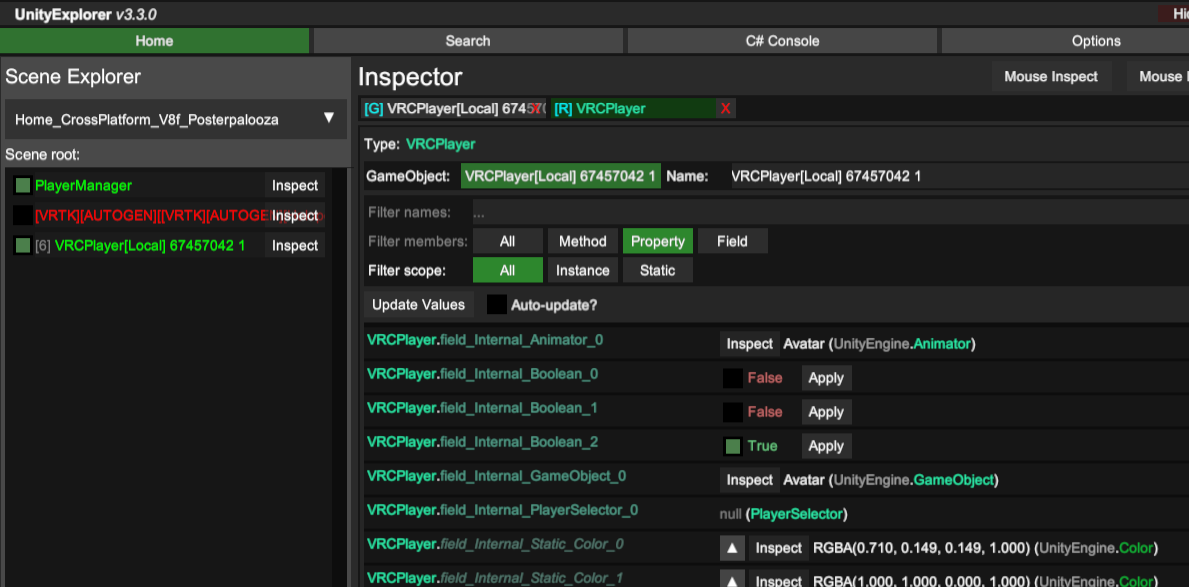Enable the Auto-update checkbox
1189x587 pixels.
point(495,304)
